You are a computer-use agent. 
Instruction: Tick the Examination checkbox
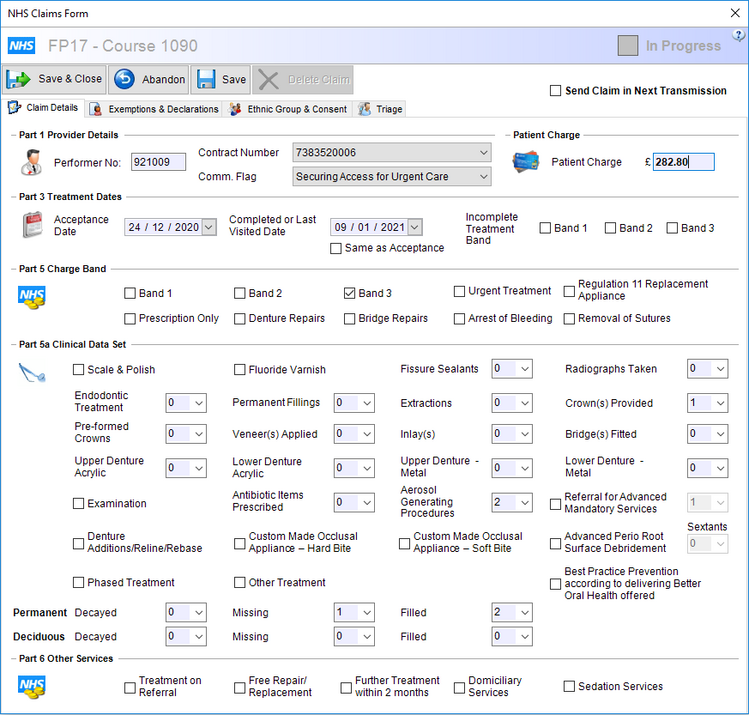[x=78, y=503]
